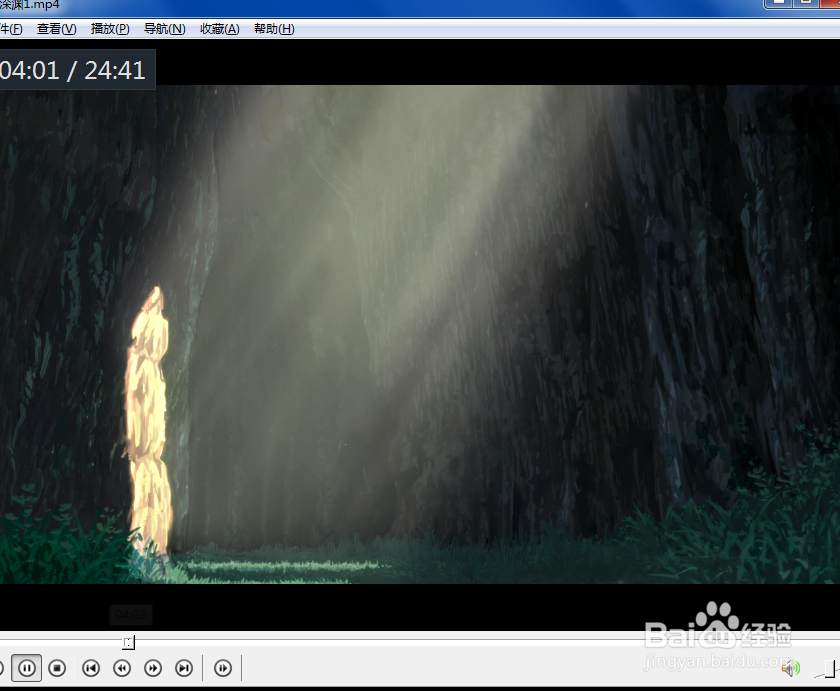This screenshot has height=691, width=840.
Task: Click the video frame to toggle playback
Action: [x=420, y=334]
